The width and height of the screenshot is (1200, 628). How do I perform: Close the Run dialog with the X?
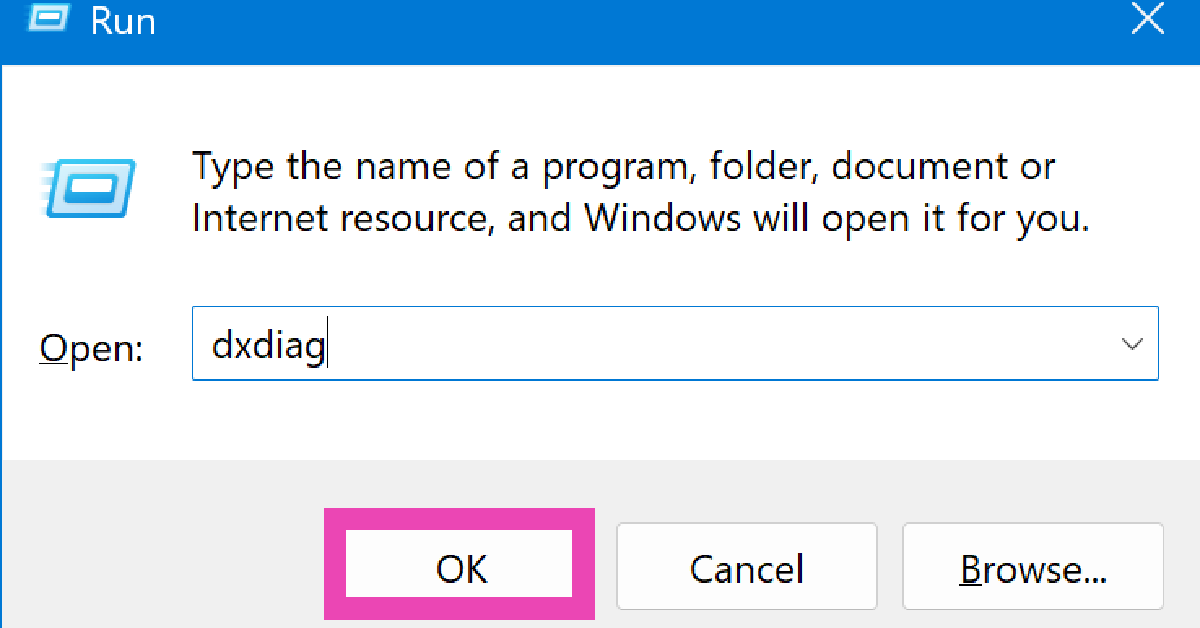(x=1147, y=19)
